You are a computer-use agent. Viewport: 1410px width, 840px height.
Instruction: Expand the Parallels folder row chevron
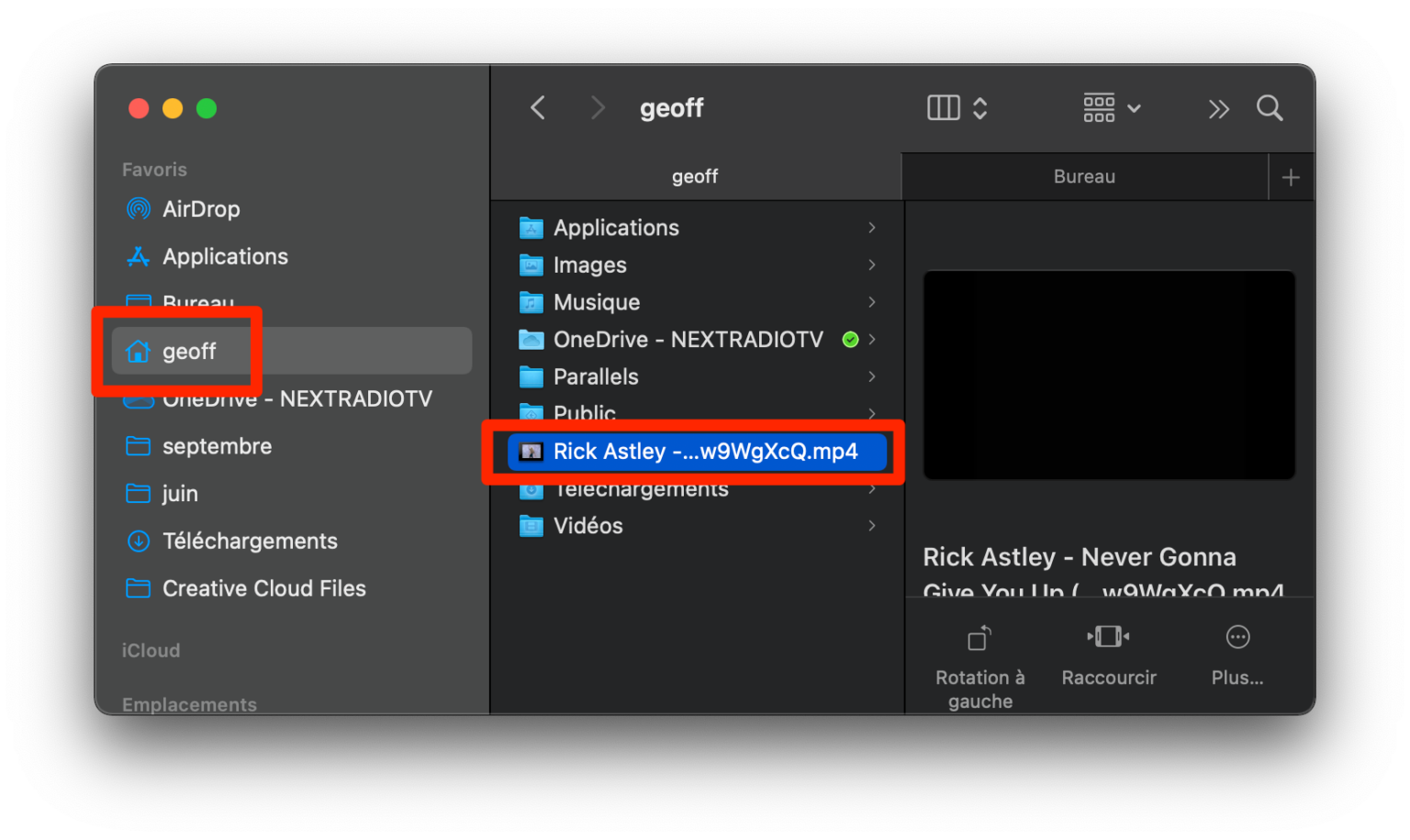click(x=872, y=376)
